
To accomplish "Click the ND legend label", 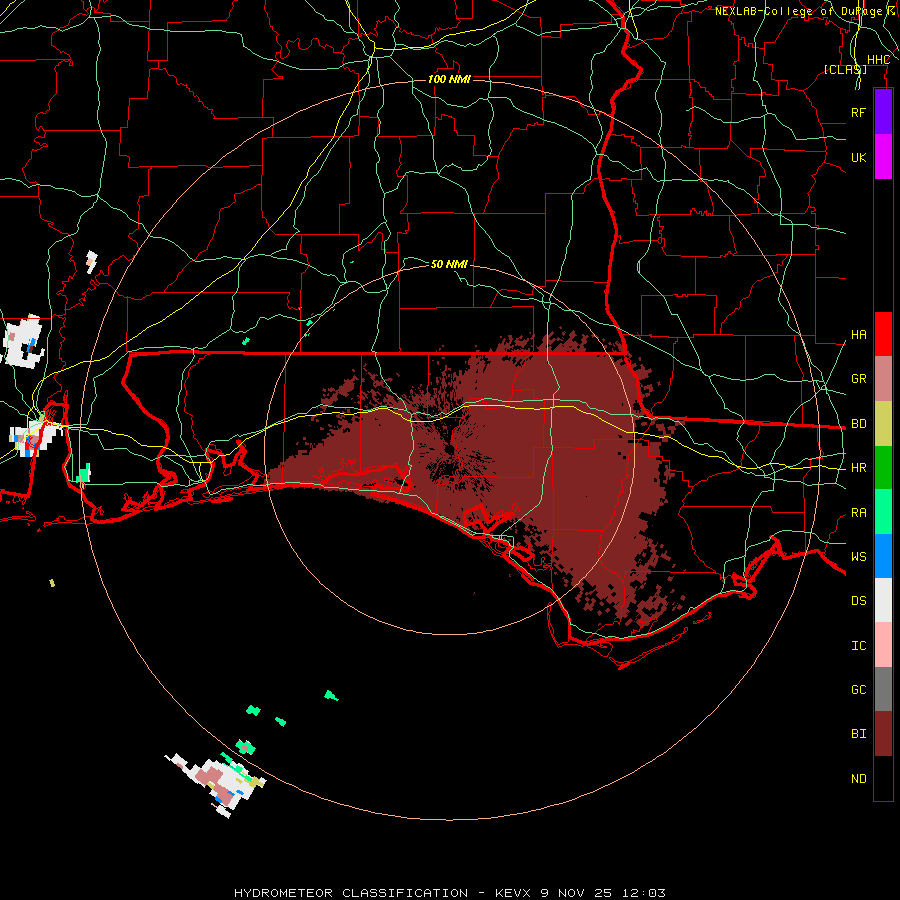I will coord(858,779).
